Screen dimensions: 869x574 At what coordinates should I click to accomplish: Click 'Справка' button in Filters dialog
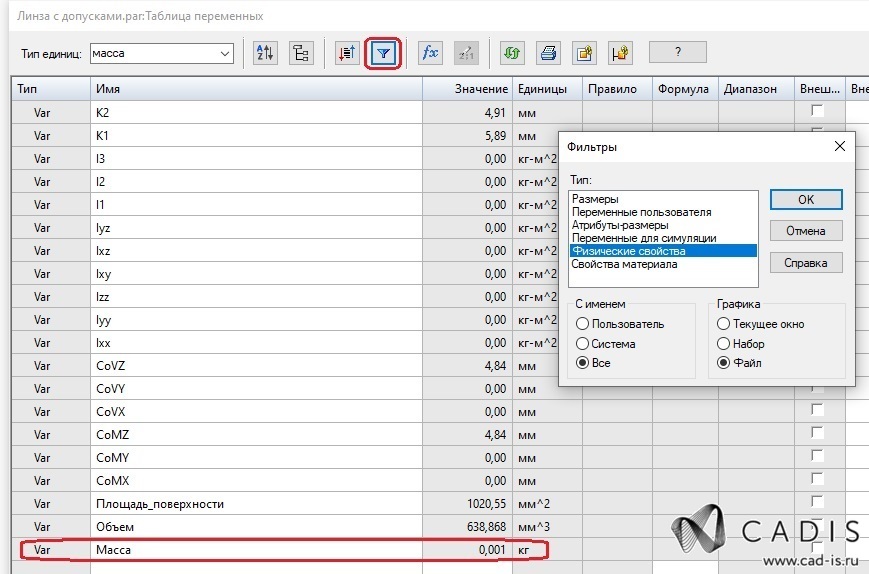click(806, 263)
